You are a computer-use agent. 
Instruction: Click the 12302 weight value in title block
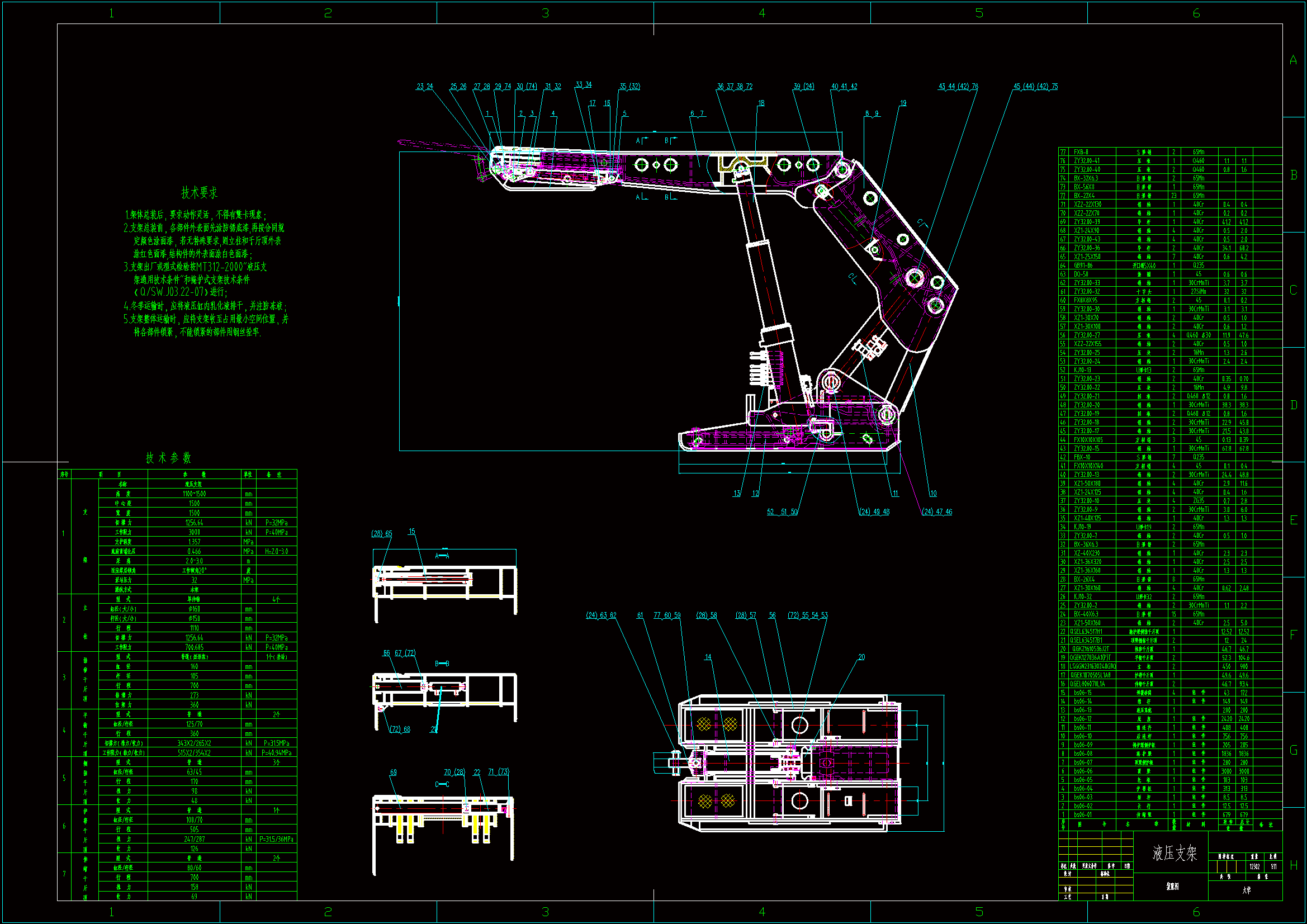click(1254, 867)
